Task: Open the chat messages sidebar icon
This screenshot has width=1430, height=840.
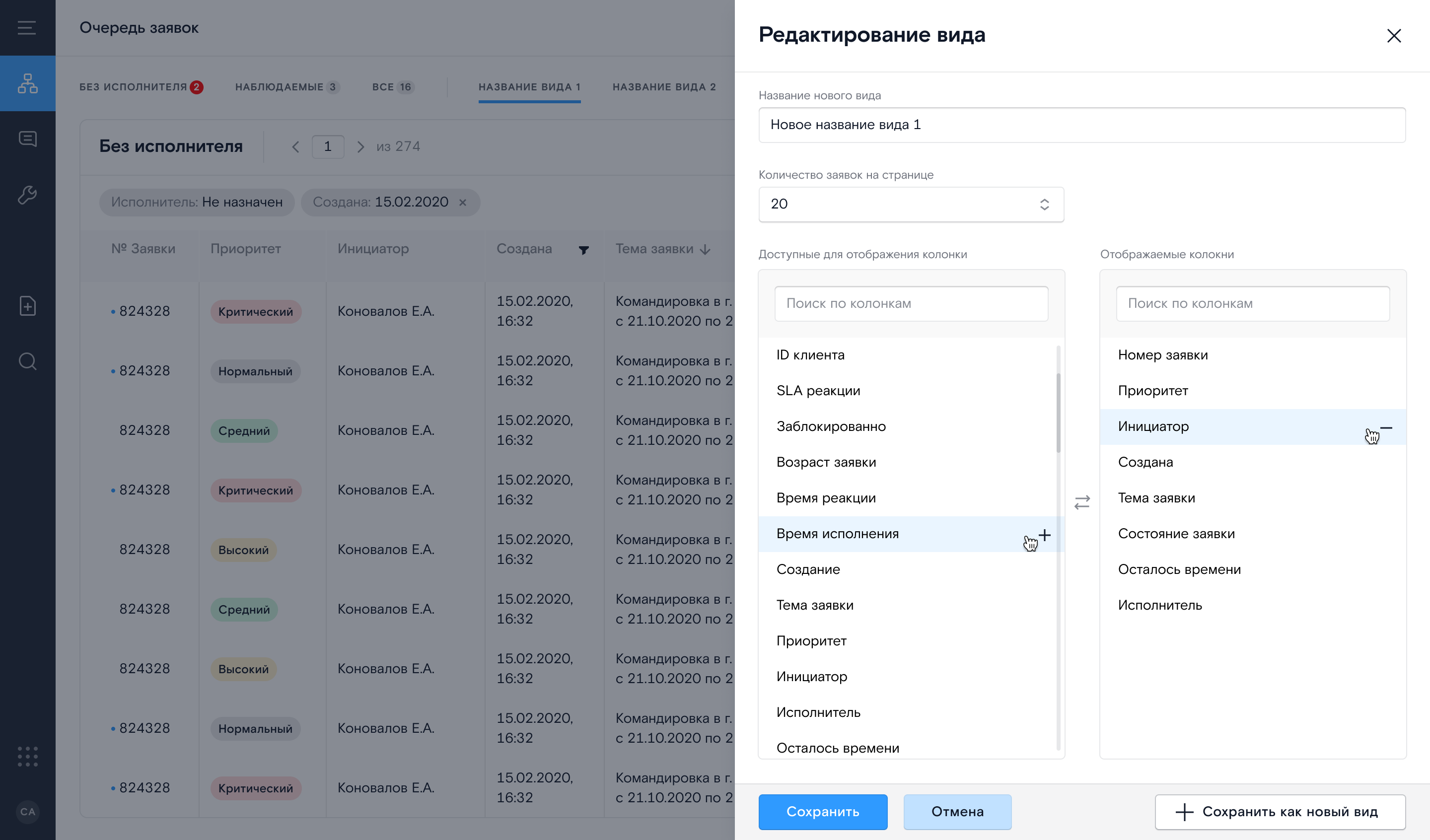Action: pos(27,139)
